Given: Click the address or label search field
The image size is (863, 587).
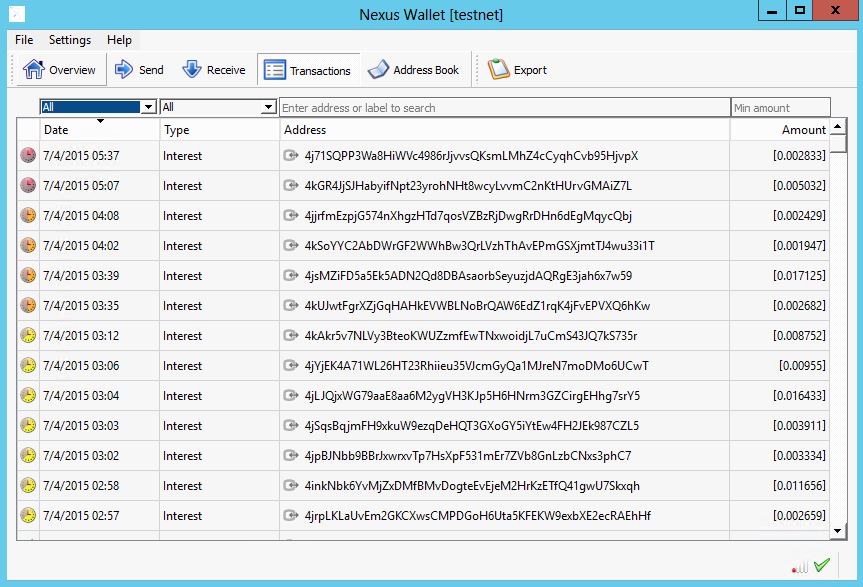Looking at the screenshot, I should (505, 107).
